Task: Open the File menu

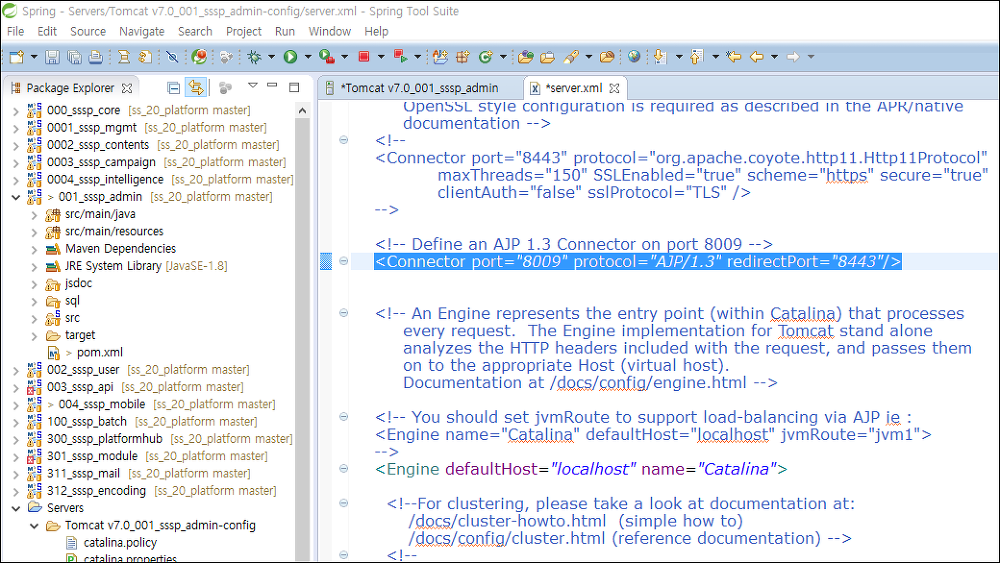Action: point(15,31)
